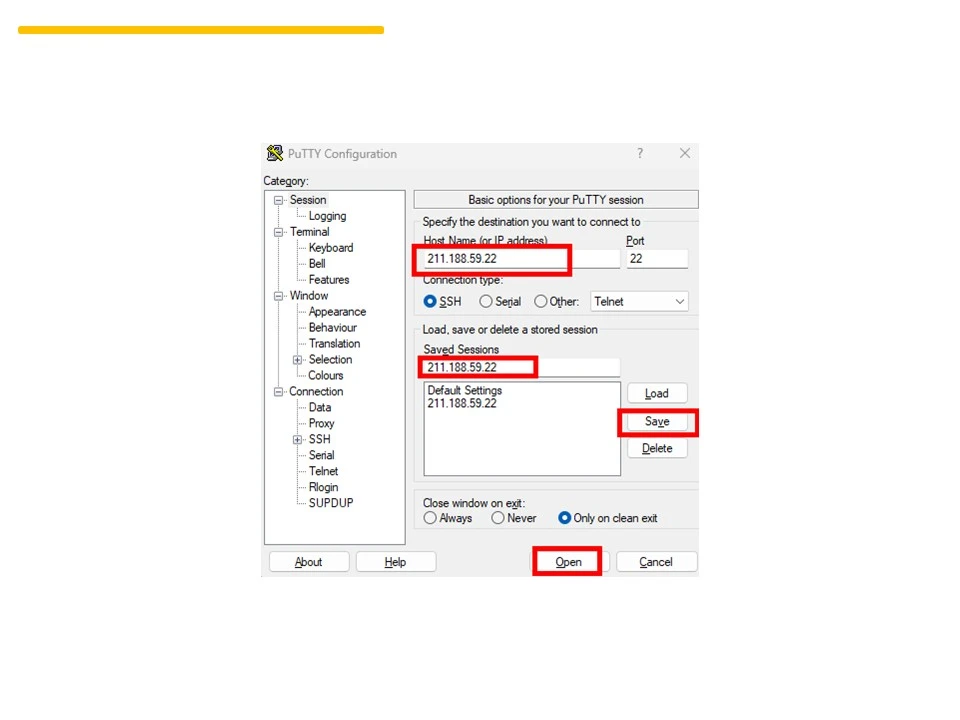
Task: Open the Appearance category
Action: tap(337, 312)
